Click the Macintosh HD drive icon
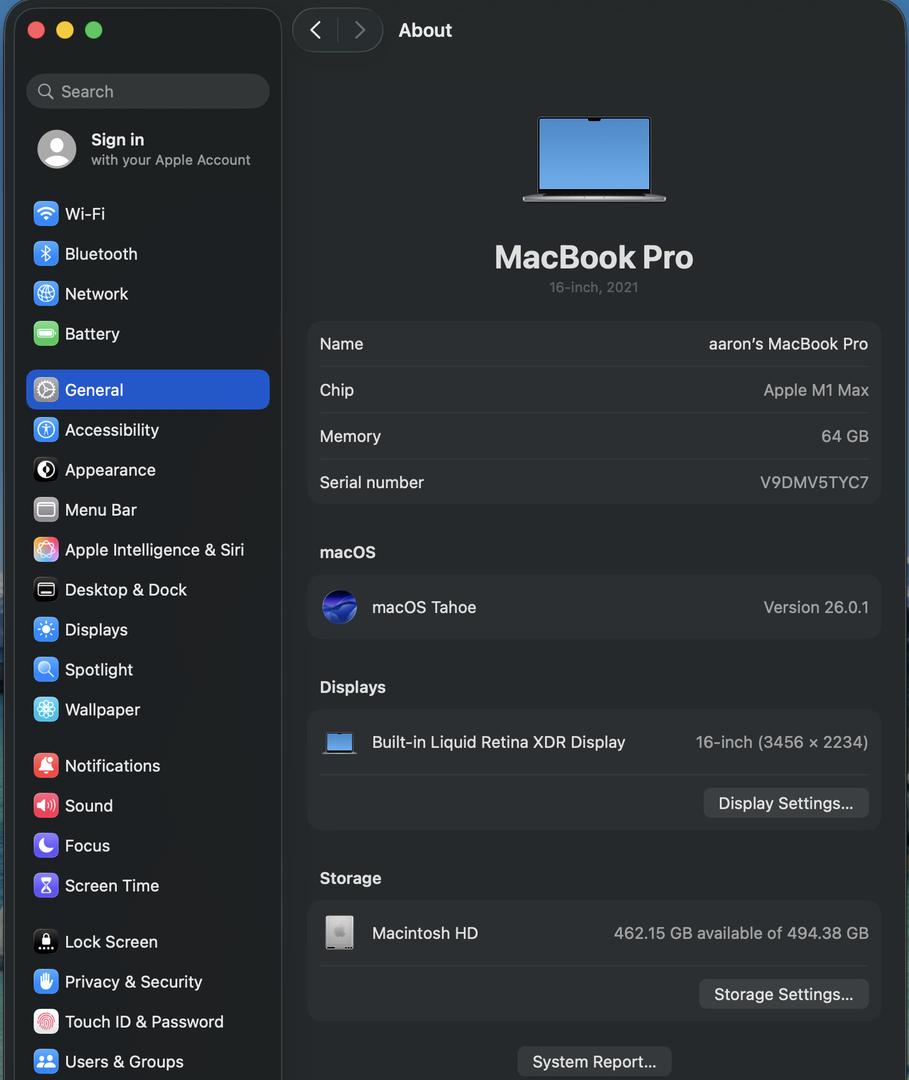The height and width of the screenshot is (1080, 909). (340, 933)
